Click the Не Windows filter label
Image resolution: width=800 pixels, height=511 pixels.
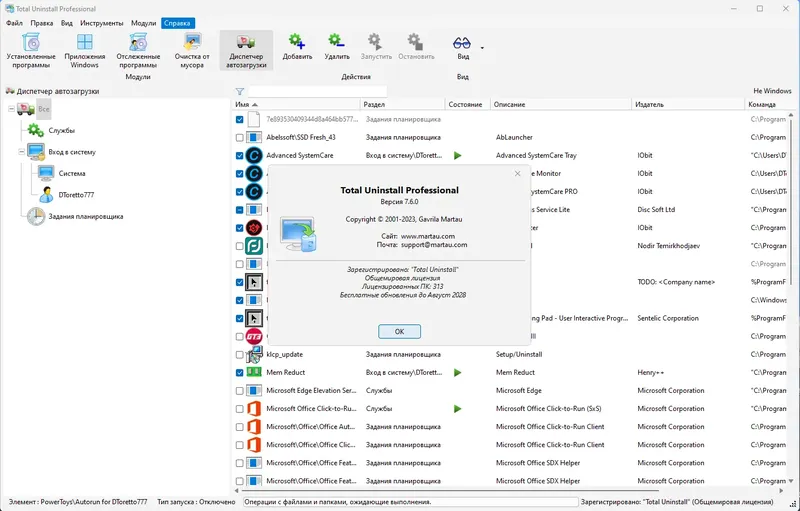[x=772, y=91]
